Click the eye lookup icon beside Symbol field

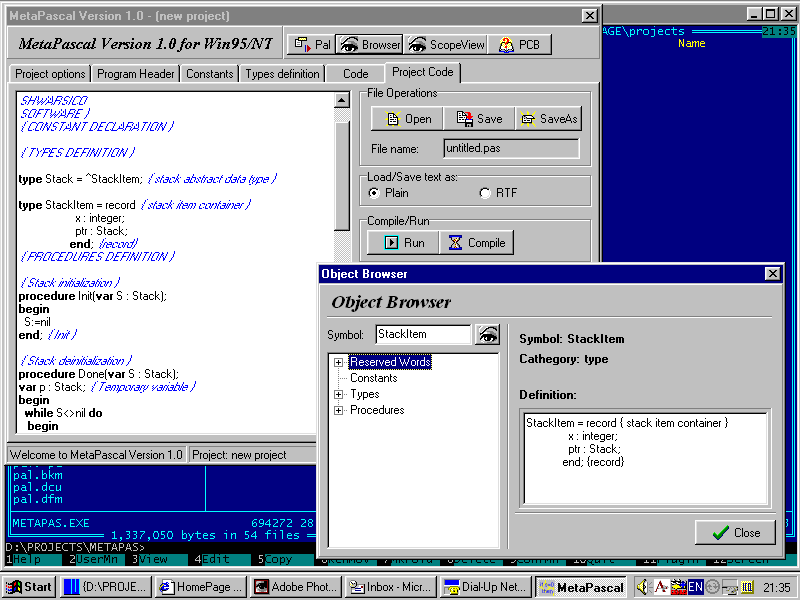(487, 335)
